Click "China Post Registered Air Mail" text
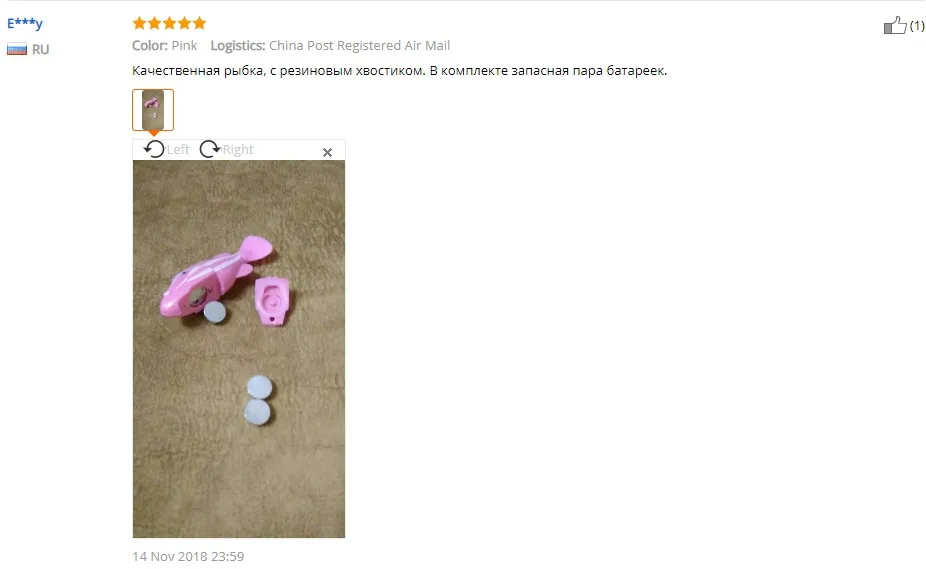 (x=359, y=45)
